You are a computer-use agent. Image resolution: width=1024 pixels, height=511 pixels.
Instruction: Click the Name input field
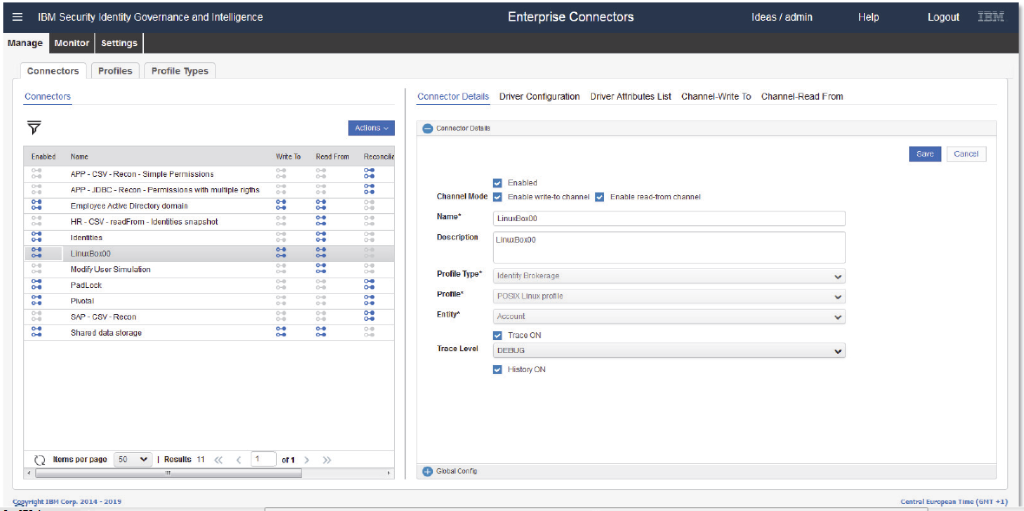coord(669,218)
